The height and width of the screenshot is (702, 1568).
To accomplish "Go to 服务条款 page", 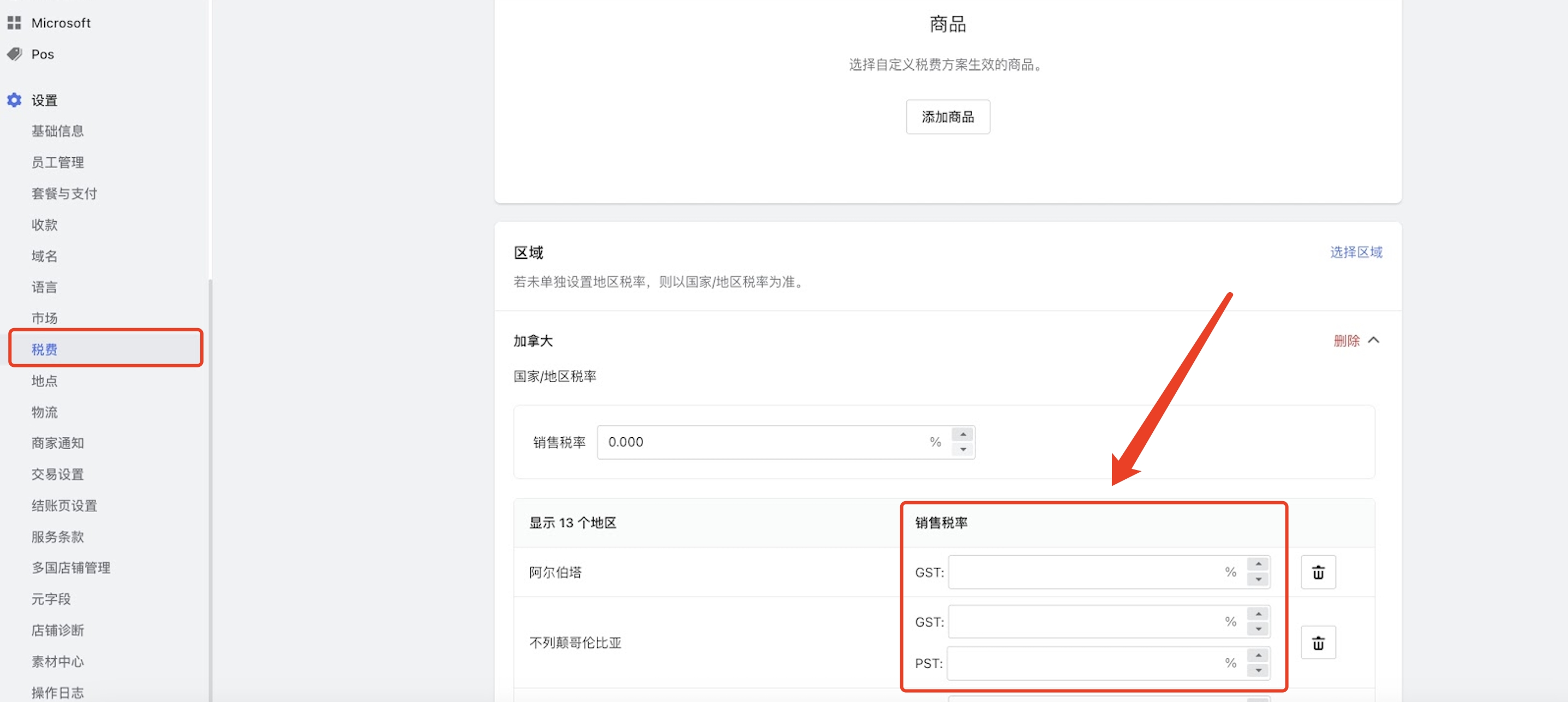I will (x=58, y=537).
